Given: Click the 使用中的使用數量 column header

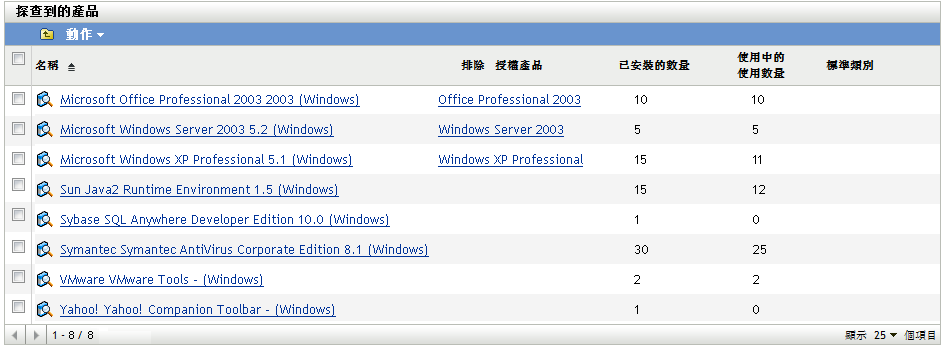Looking at the screenshot, I should [761, 66].
